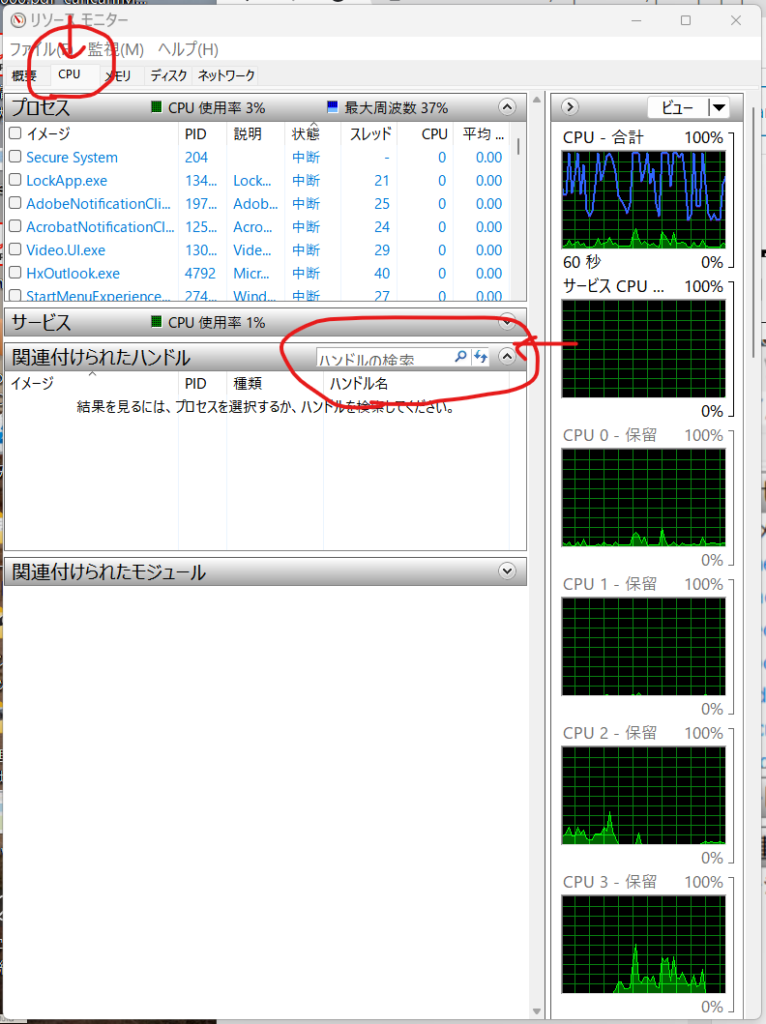Open the 監視(M) menu
This screenshot has height=1024, width=766.
(116, 49)
